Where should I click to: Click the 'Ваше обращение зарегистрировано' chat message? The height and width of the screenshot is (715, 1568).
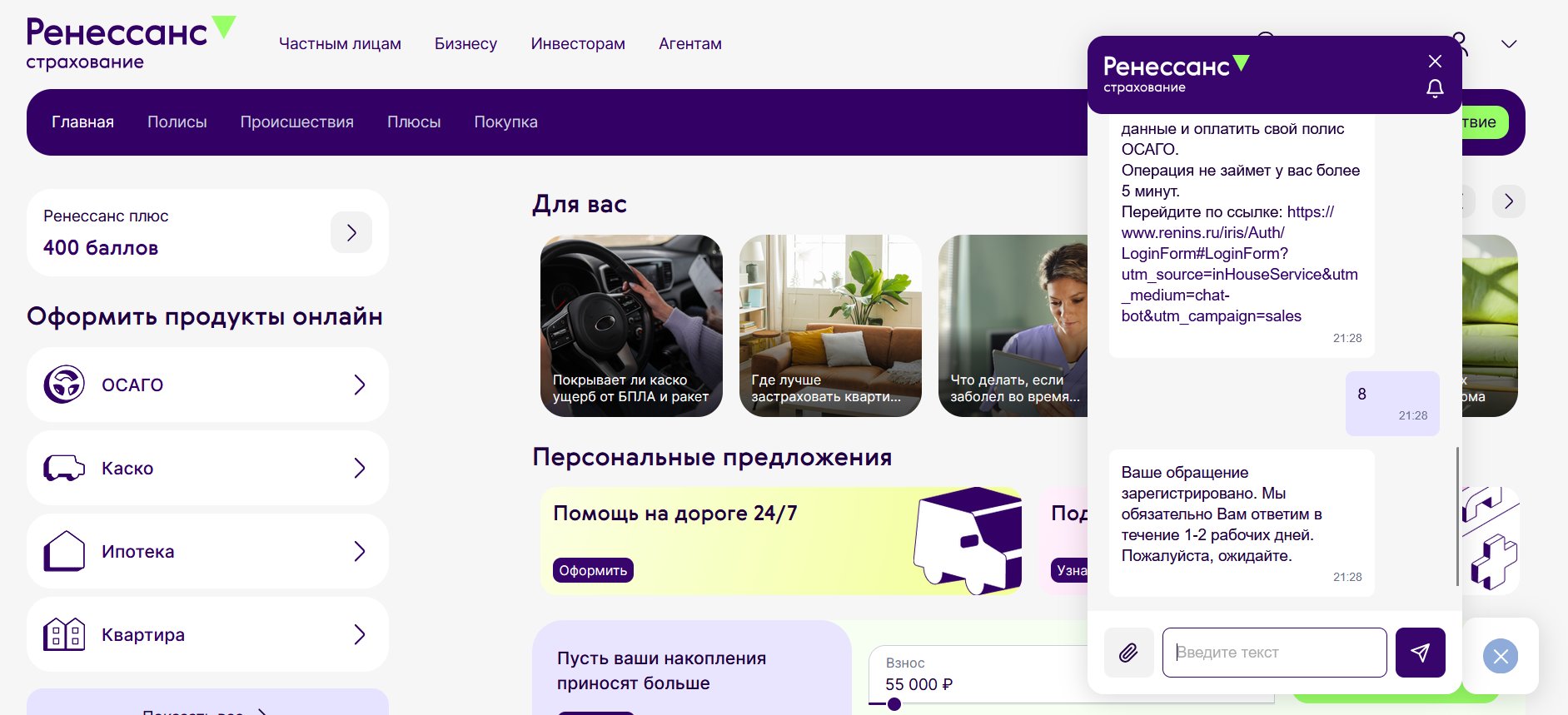tap(1242, 523)
